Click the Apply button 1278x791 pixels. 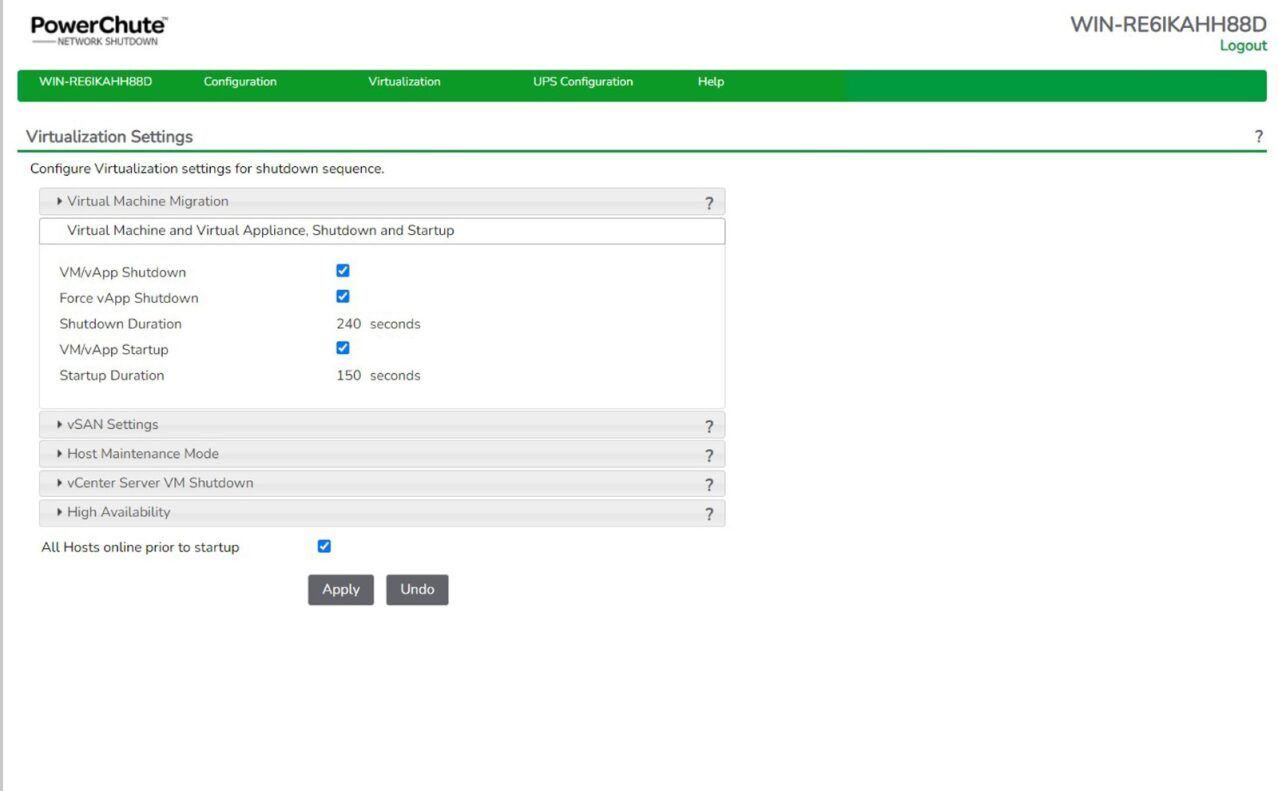(x=340, y=590)
